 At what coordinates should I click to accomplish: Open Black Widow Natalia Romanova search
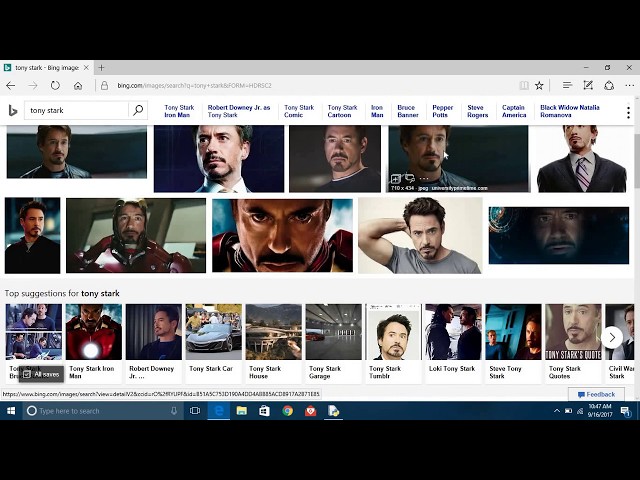pyautogui.click(x=570, y=111)
